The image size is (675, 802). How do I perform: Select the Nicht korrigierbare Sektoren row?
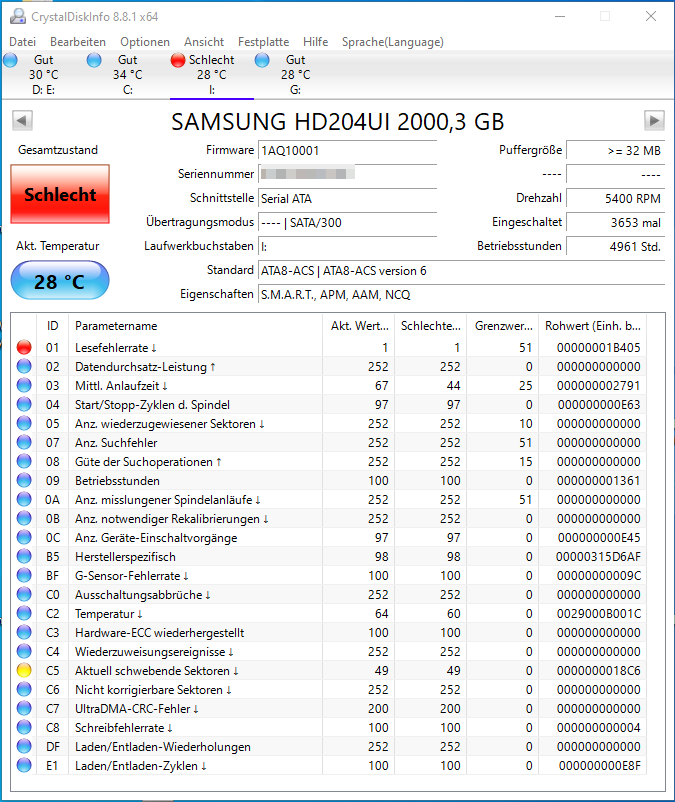click(329, 690)
